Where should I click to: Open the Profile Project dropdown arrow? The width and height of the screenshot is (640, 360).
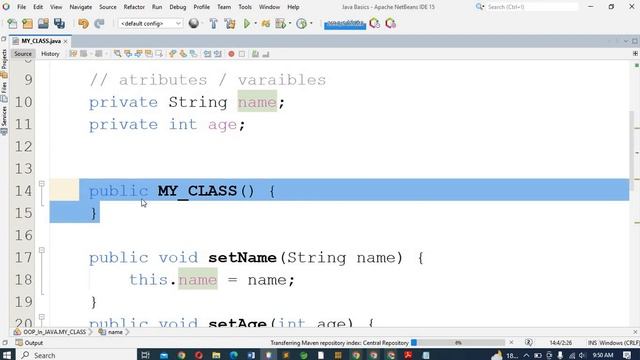pyautogui.click(x=290, y=24)
